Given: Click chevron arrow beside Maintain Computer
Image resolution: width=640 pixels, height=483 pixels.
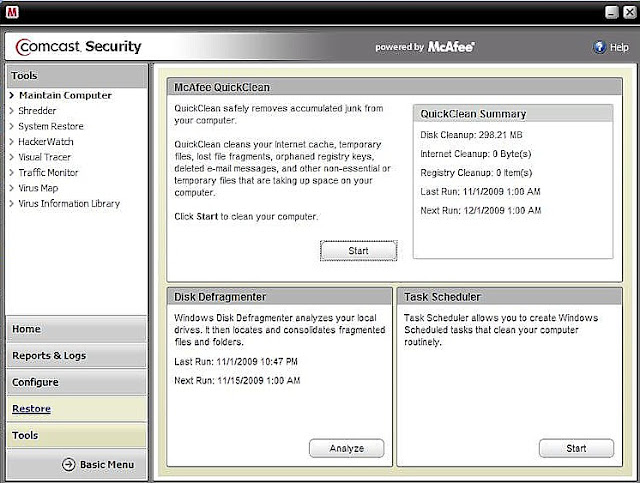Looking at the screenshot, I should tap(11, 95).
